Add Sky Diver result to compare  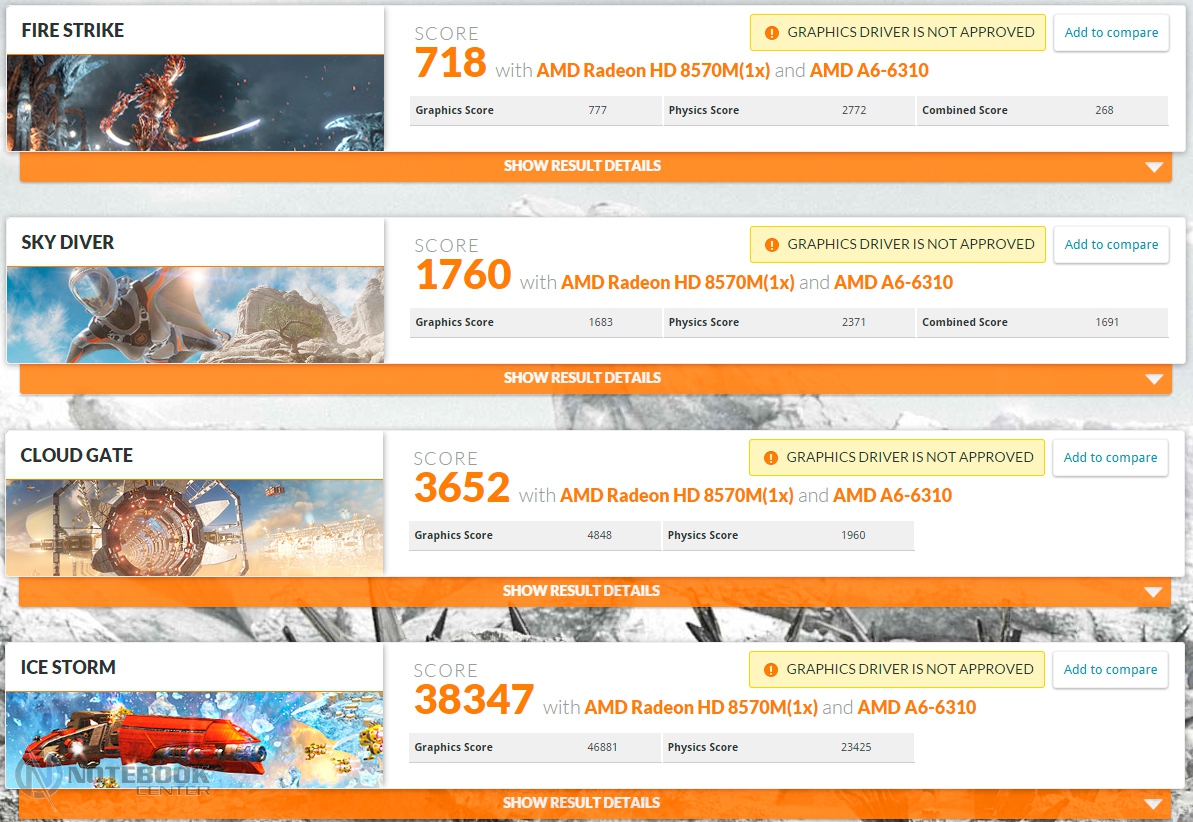pyautogui.click(x=1111, y=245)
